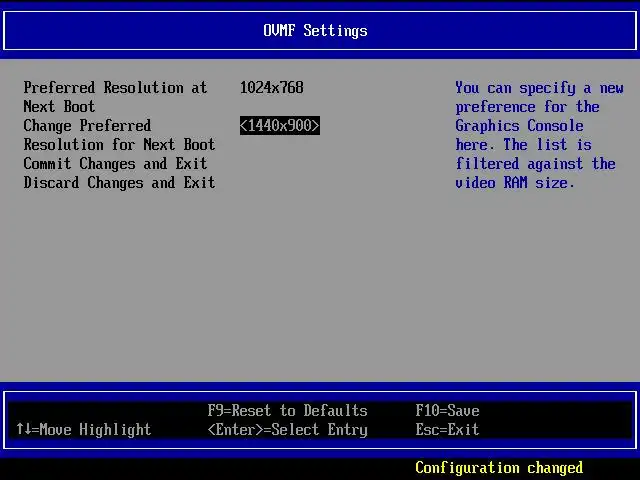The image size is (640, 480).
Task: Click the OVMF Settings title
Action: click(315, 31)
